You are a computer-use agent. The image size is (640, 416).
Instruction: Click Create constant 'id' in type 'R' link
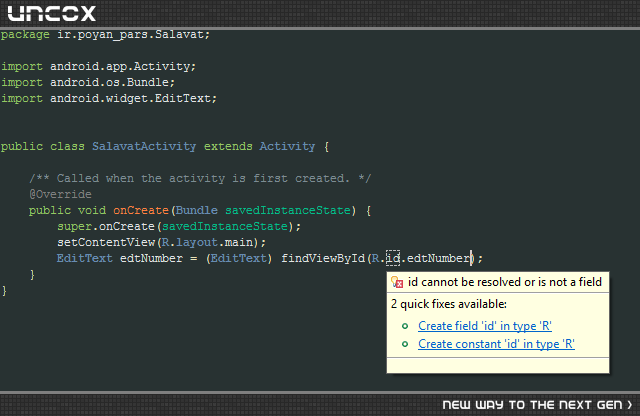point(496,344)
